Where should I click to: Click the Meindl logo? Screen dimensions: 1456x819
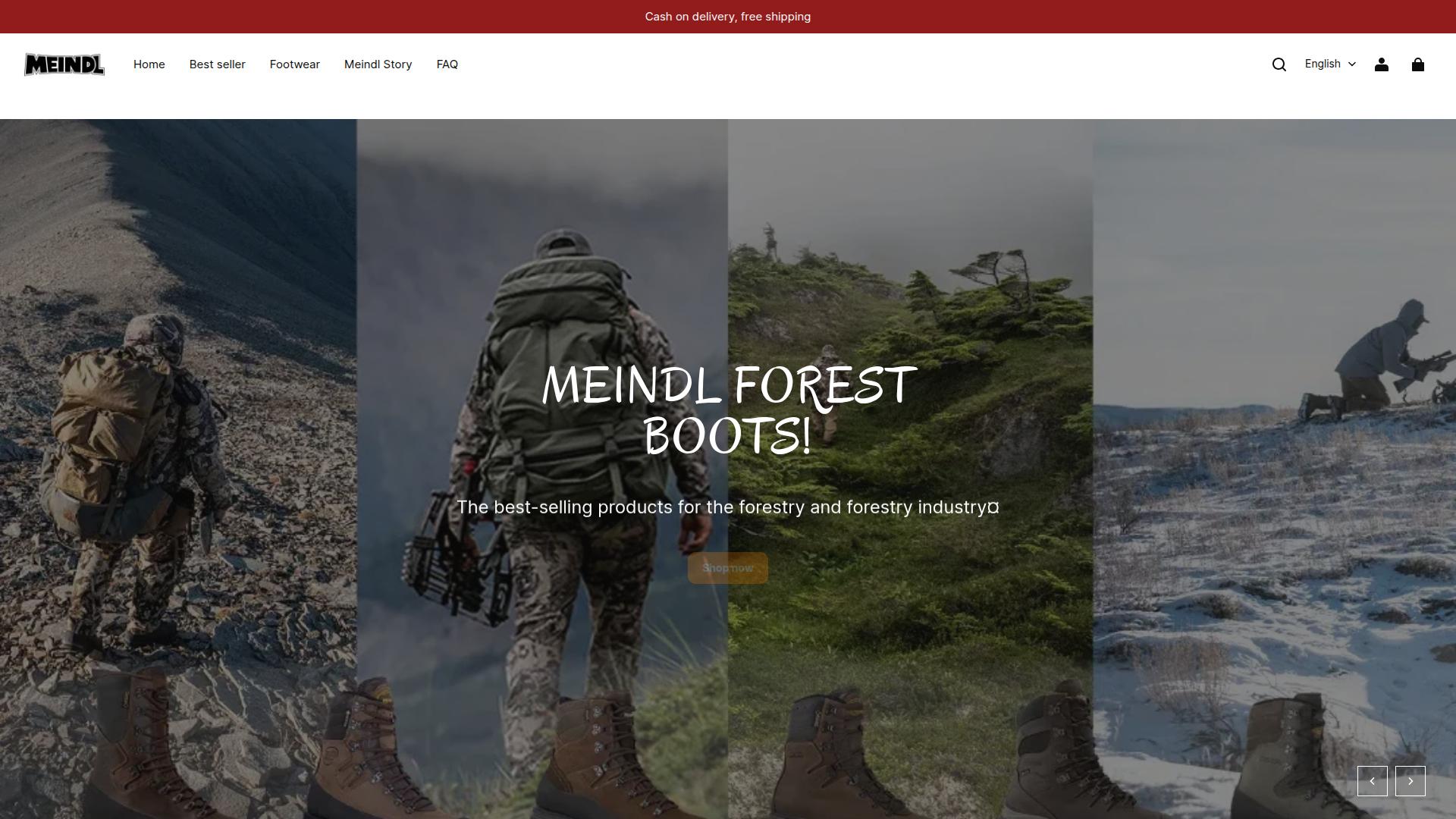pos(64,64)
